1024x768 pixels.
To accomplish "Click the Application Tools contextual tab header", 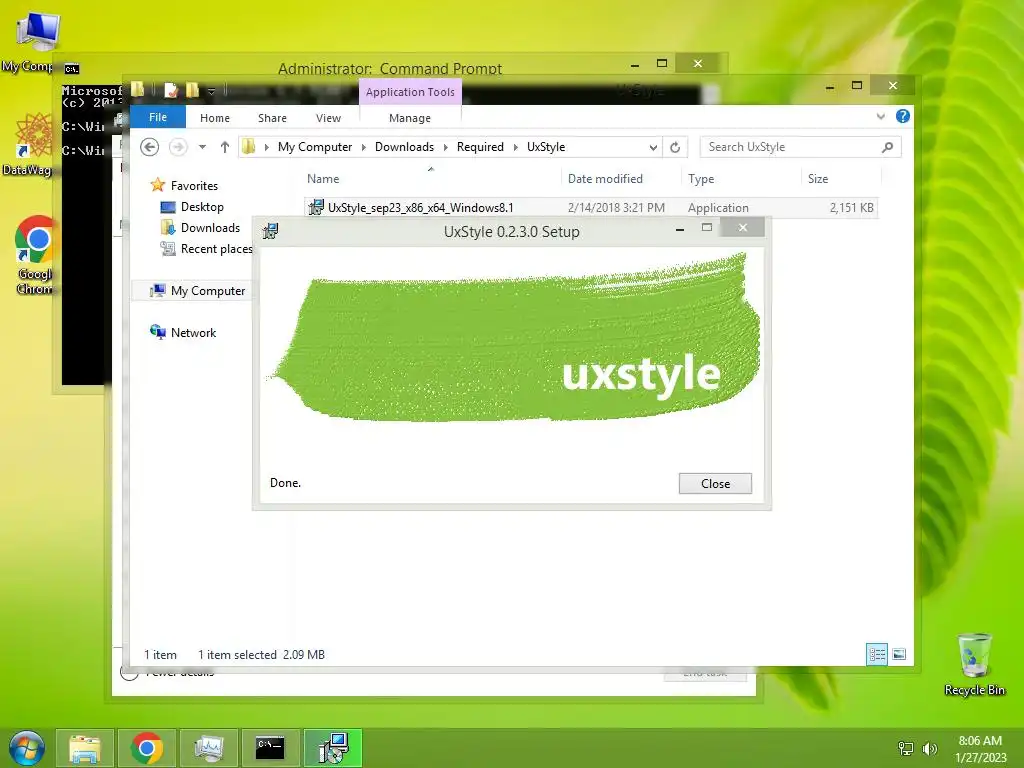I will (410, 92).
